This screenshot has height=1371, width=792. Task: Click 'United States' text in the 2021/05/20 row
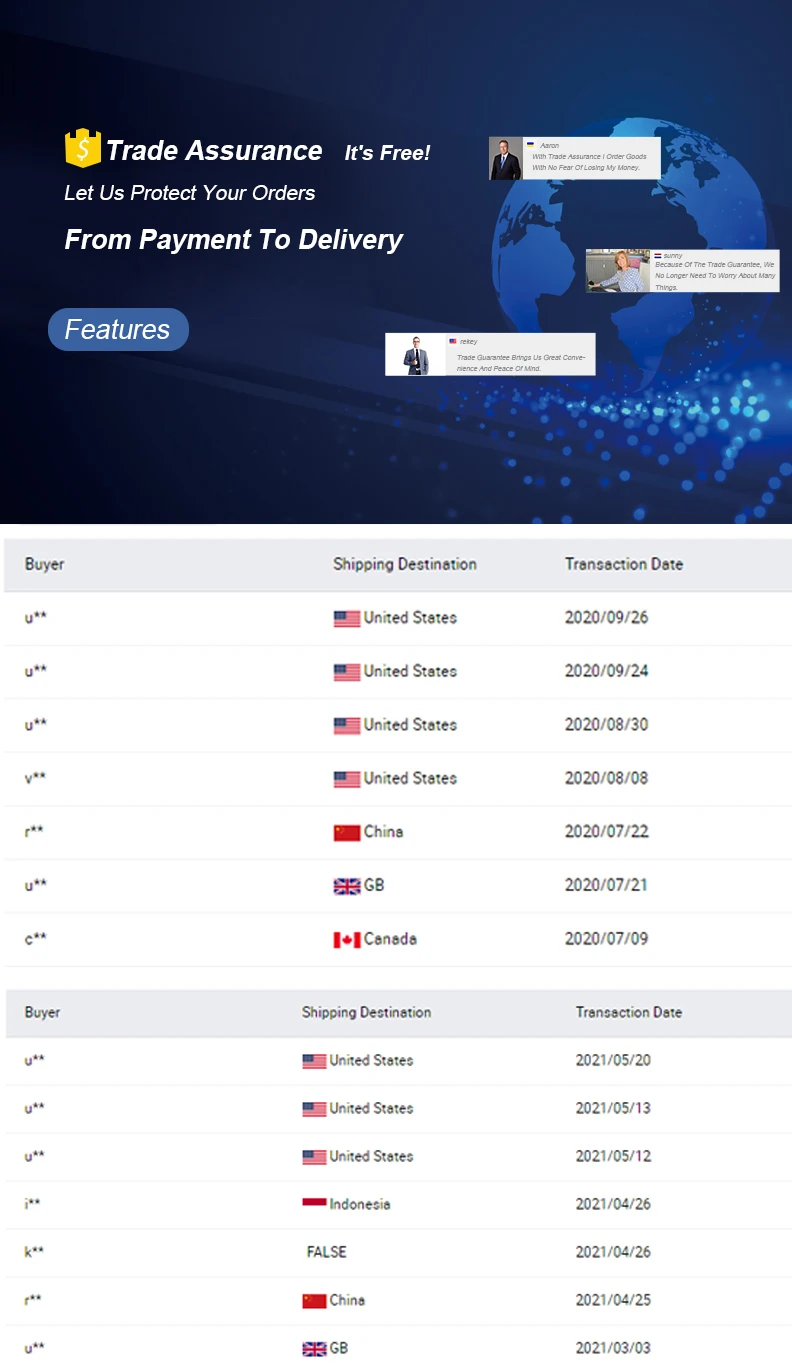click(372, 1060)
